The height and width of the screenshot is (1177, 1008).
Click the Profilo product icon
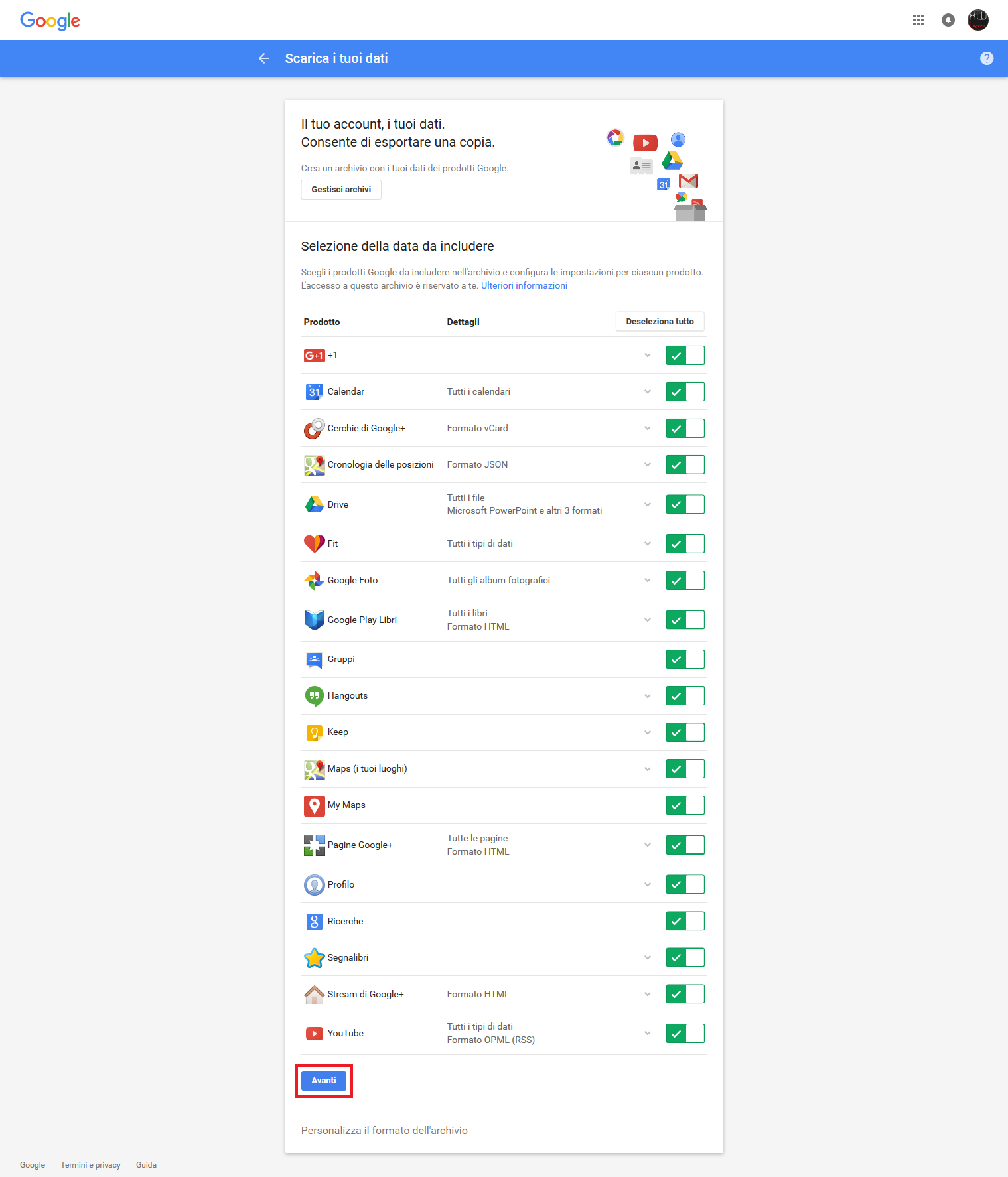(315, 884)
